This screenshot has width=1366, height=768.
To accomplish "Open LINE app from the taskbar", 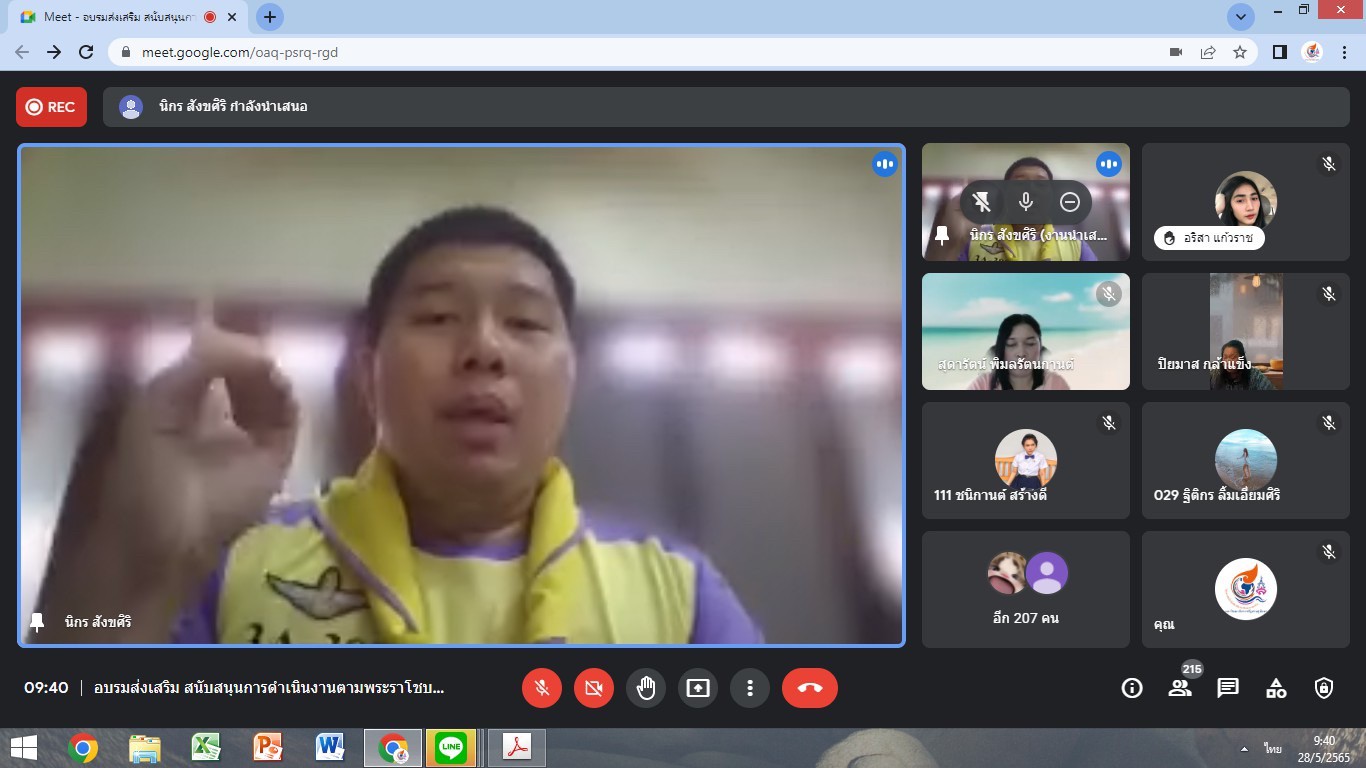I will click(x=451, y=748).
